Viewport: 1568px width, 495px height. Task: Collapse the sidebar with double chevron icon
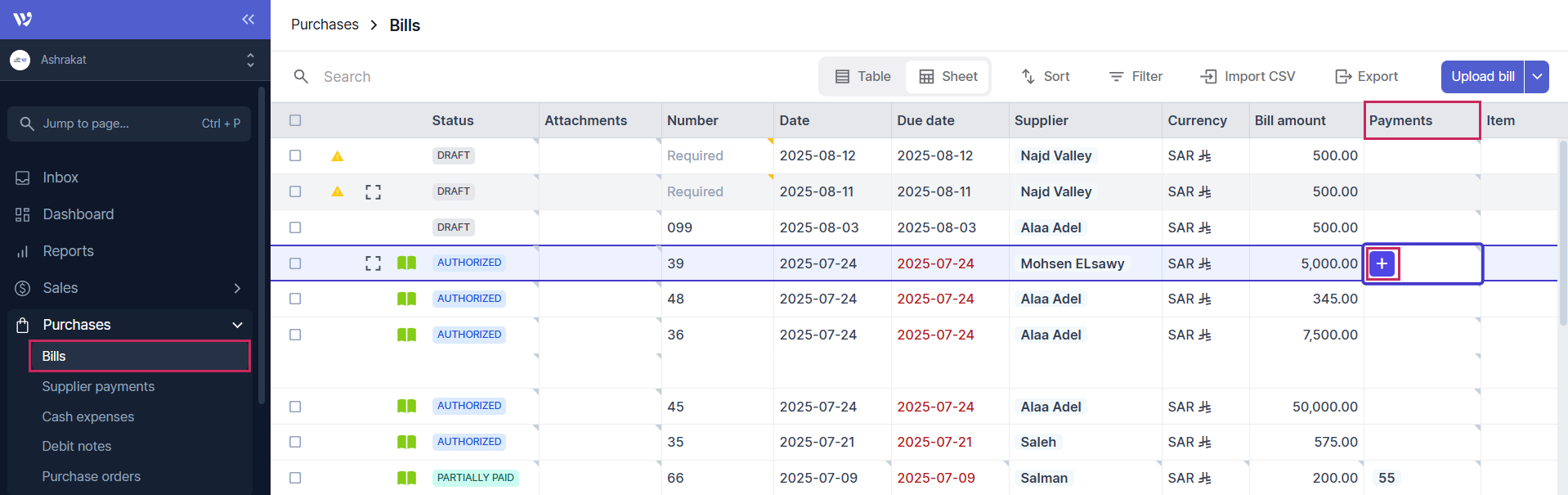pyautogui.click(x=248, y=19)
